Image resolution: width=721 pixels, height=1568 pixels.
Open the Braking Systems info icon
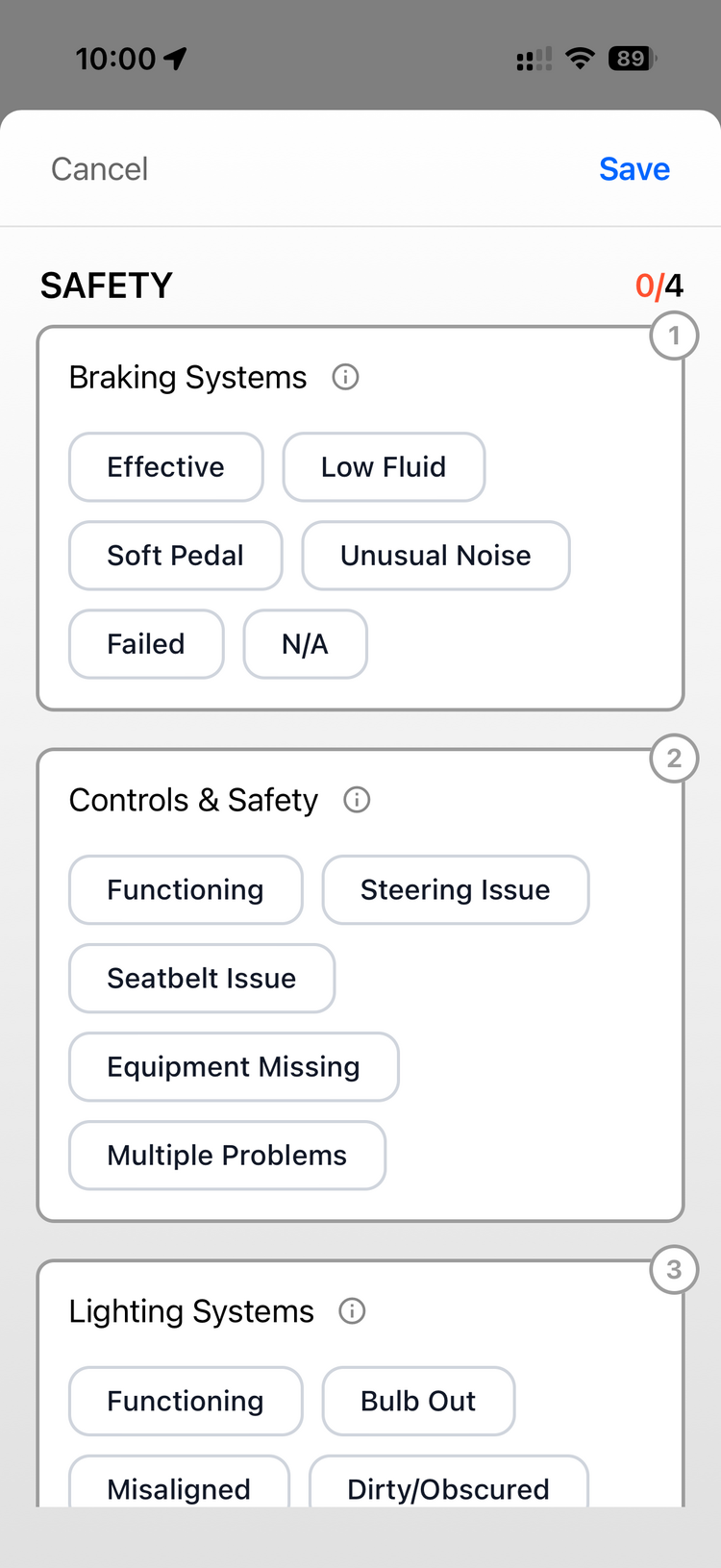(x=344, y=377)
